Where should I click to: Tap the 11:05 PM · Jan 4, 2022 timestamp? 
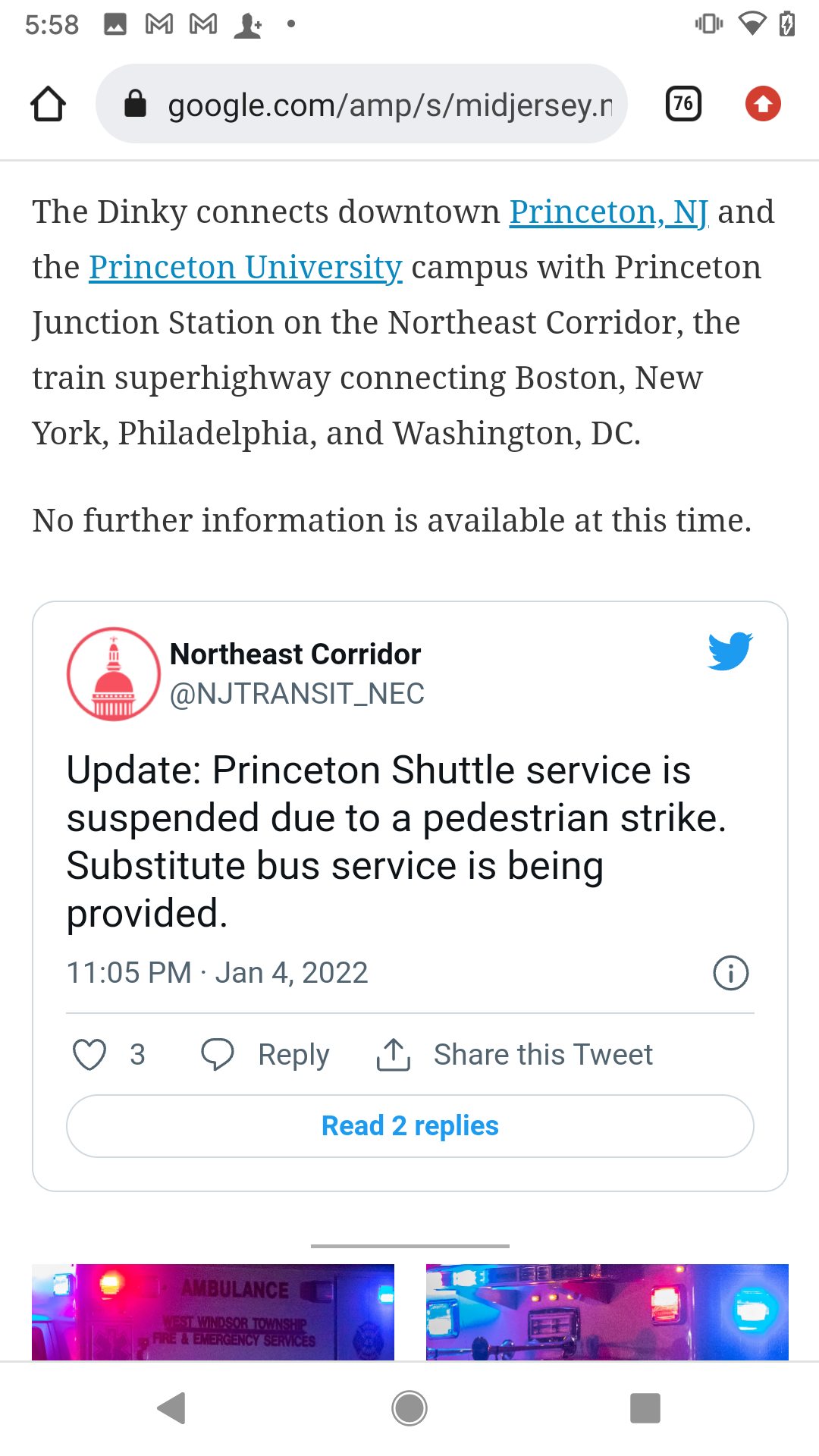click(x=218, y=973)
